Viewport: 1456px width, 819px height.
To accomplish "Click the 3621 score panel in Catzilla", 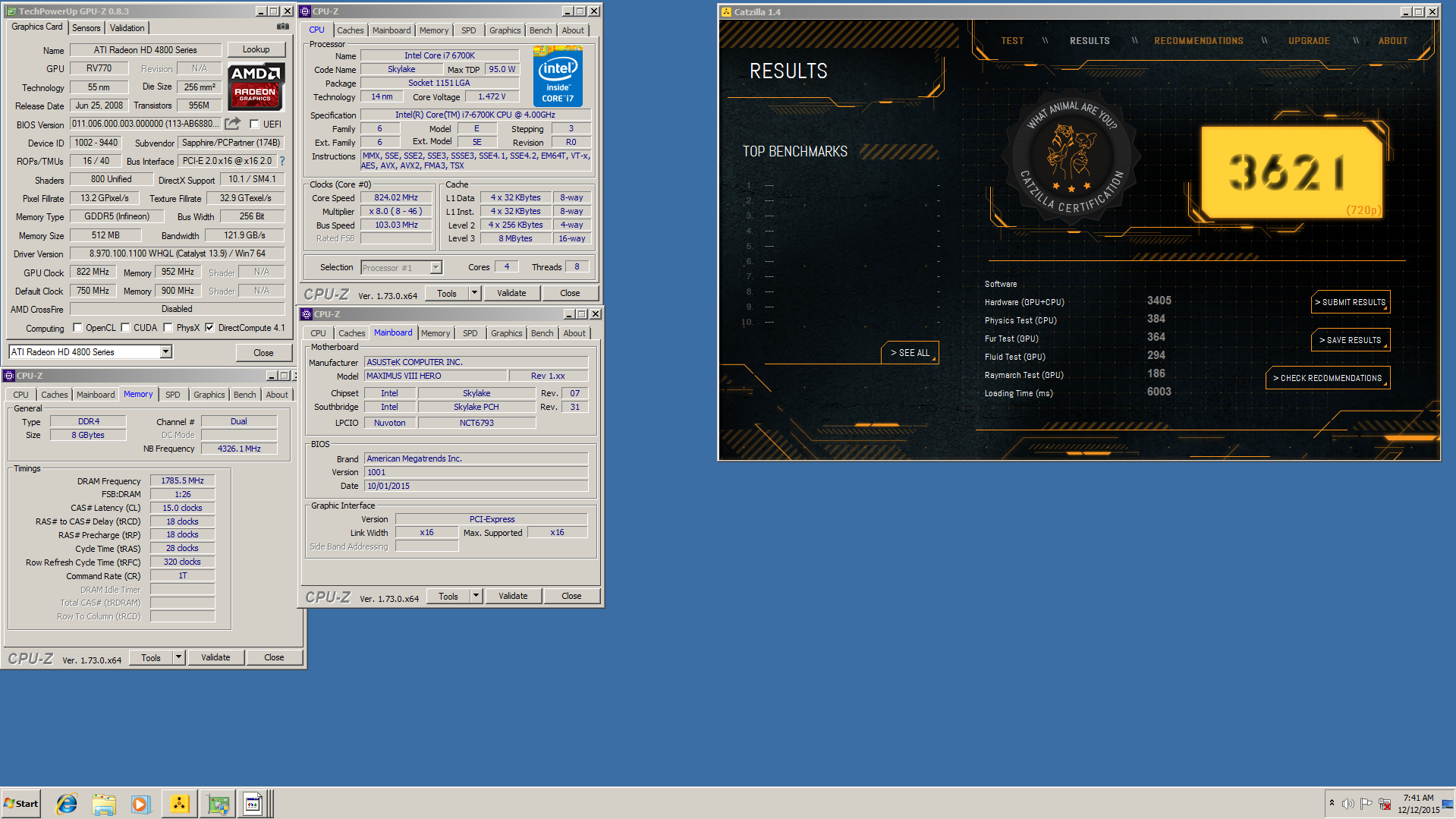I will click(1291, 173).
